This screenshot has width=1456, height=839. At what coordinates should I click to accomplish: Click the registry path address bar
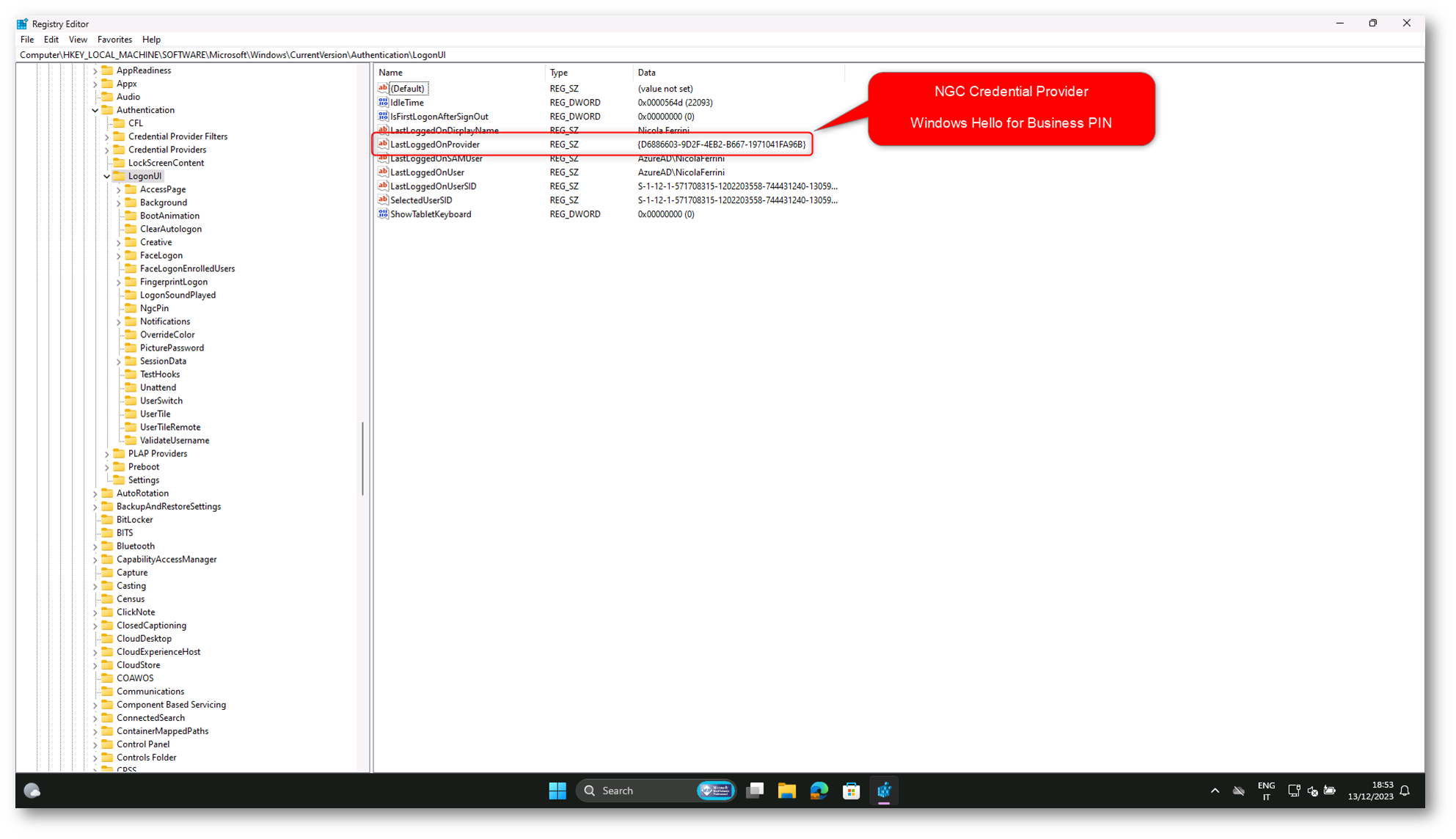pyautogui.click(x=719, y=55)
